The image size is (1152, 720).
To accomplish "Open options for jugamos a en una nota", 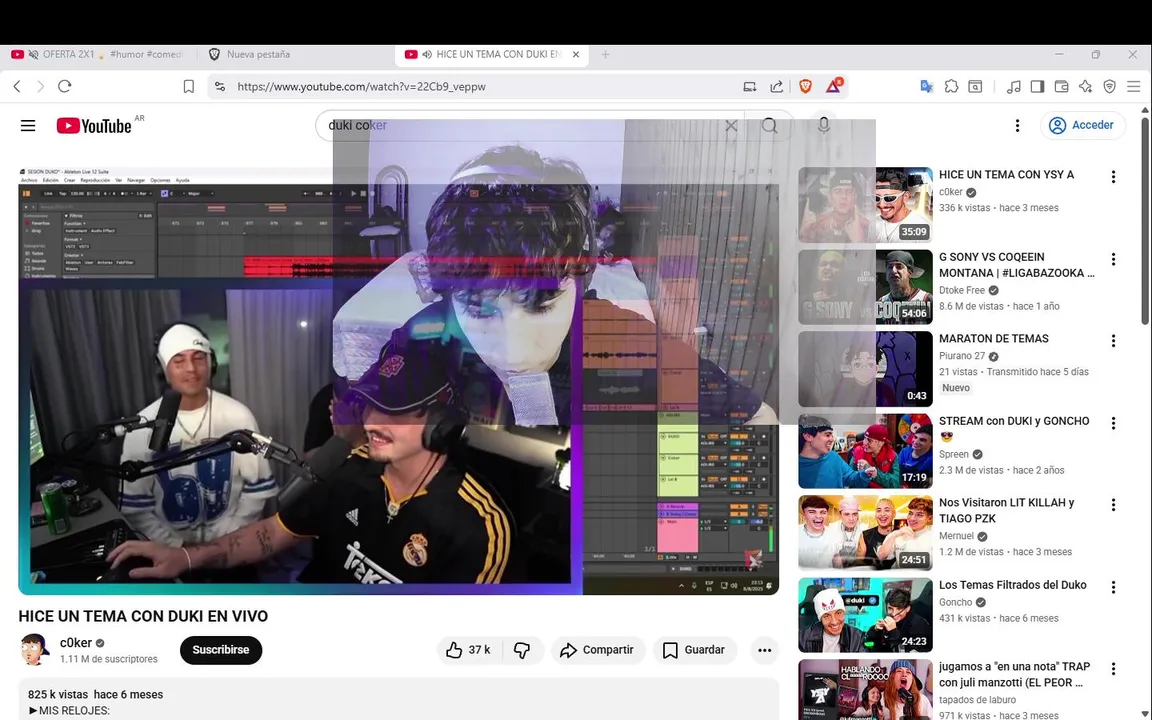I will [x=1113, y=669].
